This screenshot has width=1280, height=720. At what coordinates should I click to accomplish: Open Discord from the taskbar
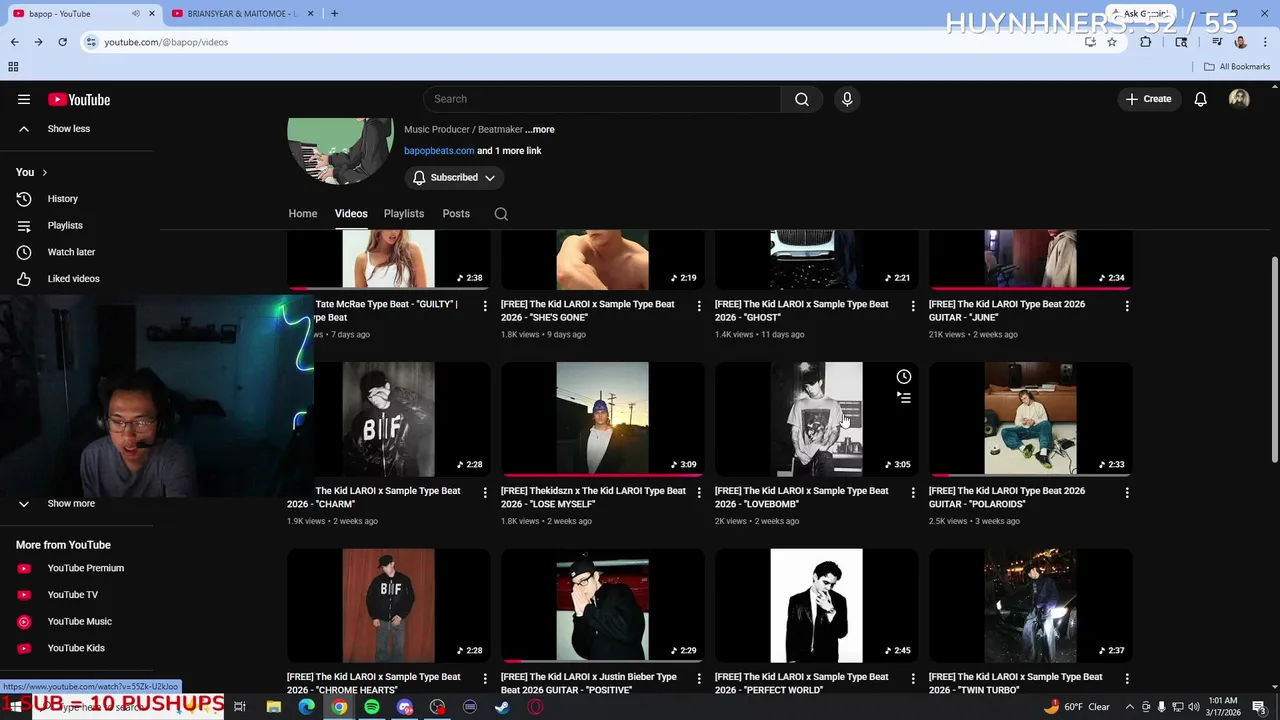point(405,707)
